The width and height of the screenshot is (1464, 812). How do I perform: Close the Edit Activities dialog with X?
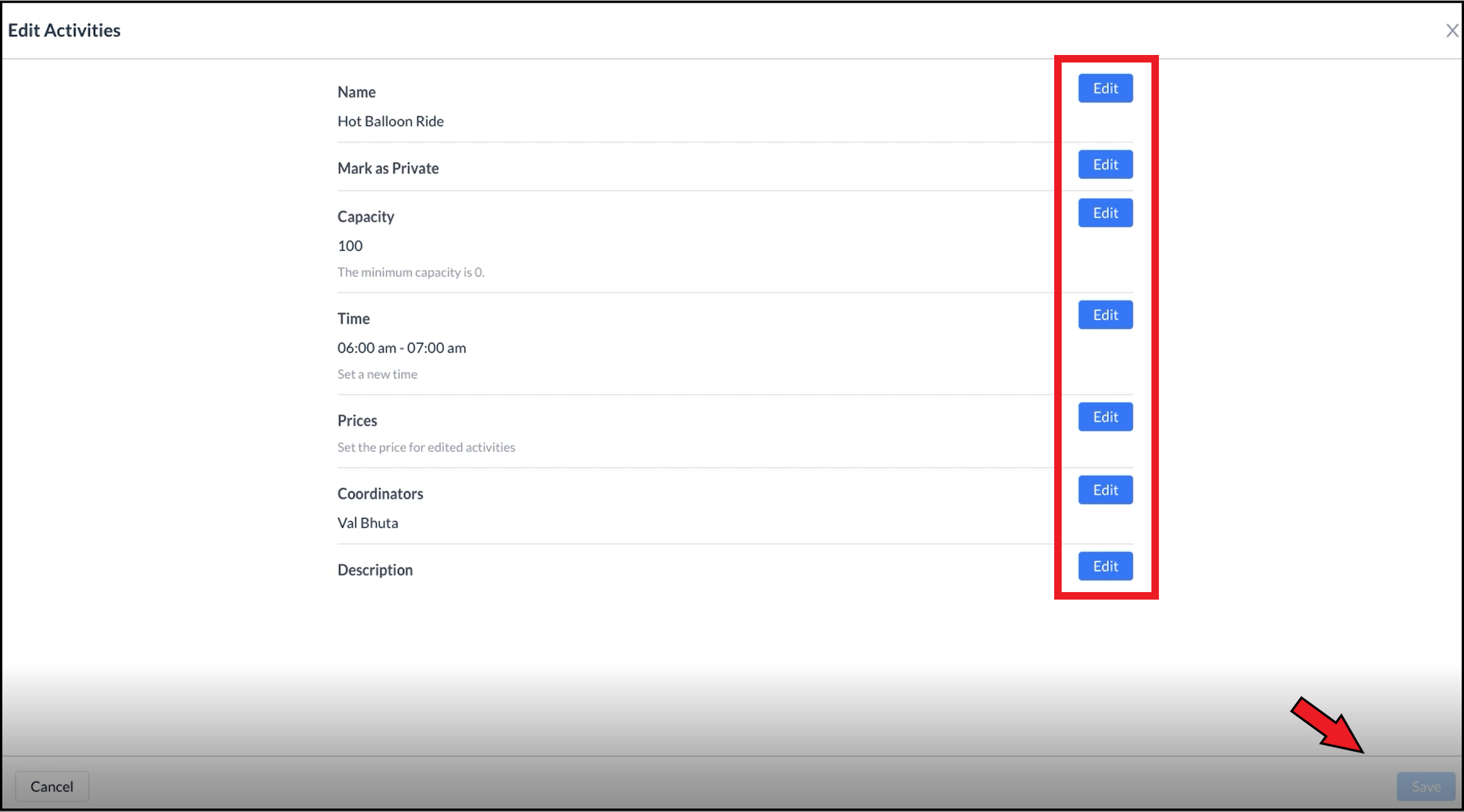point(1451,31)
